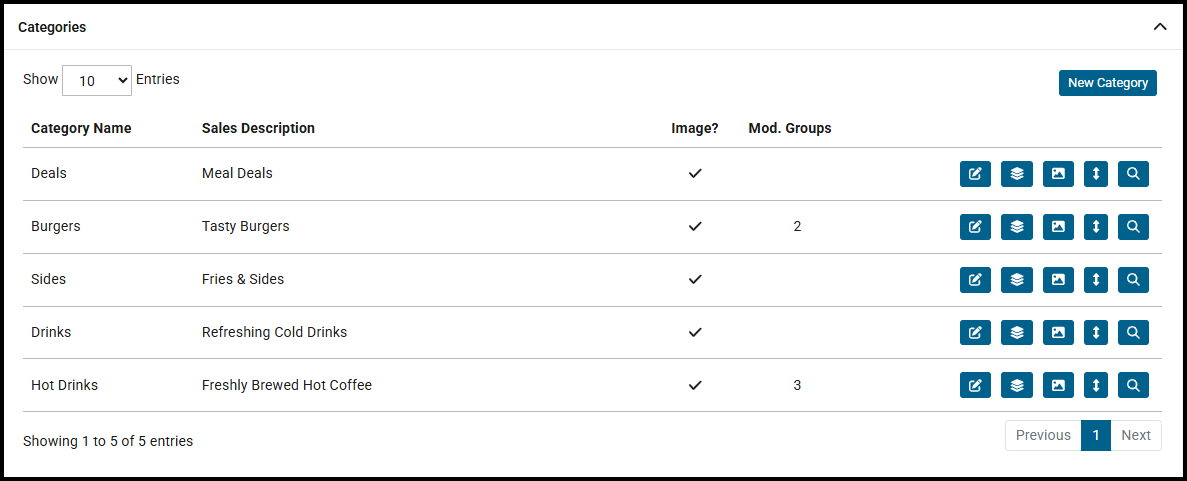Viewport: 1187px width, 481px height.
Task: Select page 1 in pagination
Action: click(x=1095, y=435)
